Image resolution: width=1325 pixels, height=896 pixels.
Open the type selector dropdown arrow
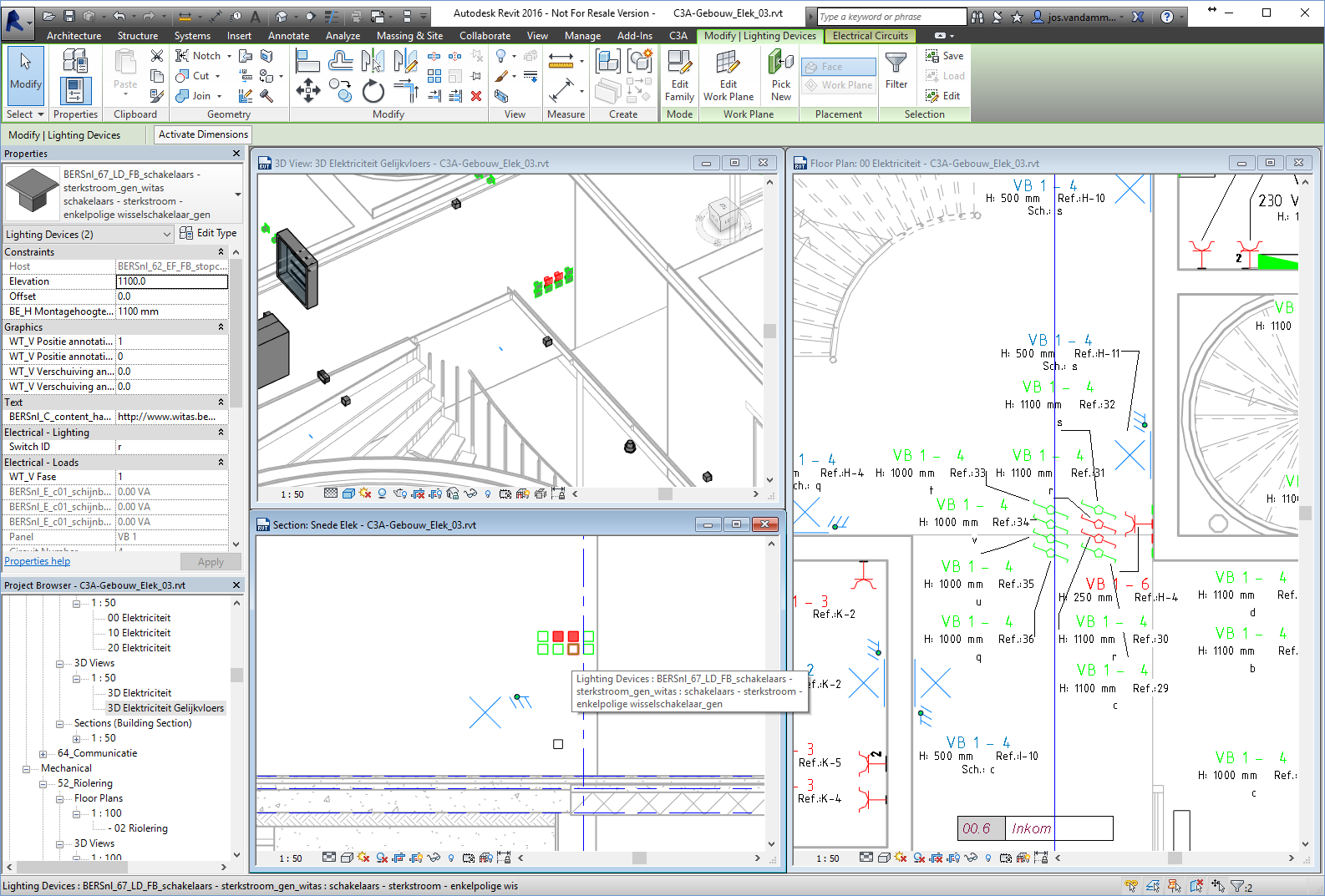coord(237,195)
